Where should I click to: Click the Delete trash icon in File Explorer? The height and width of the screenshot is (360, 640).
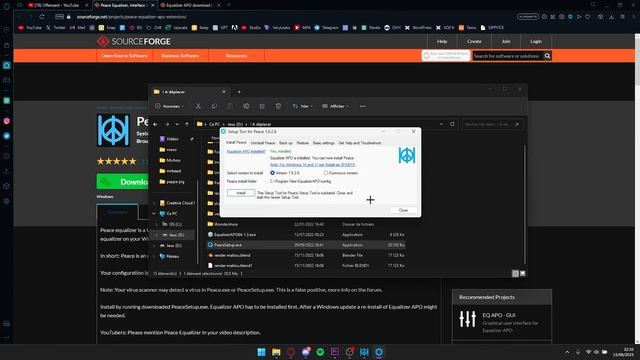coord(278,106)
